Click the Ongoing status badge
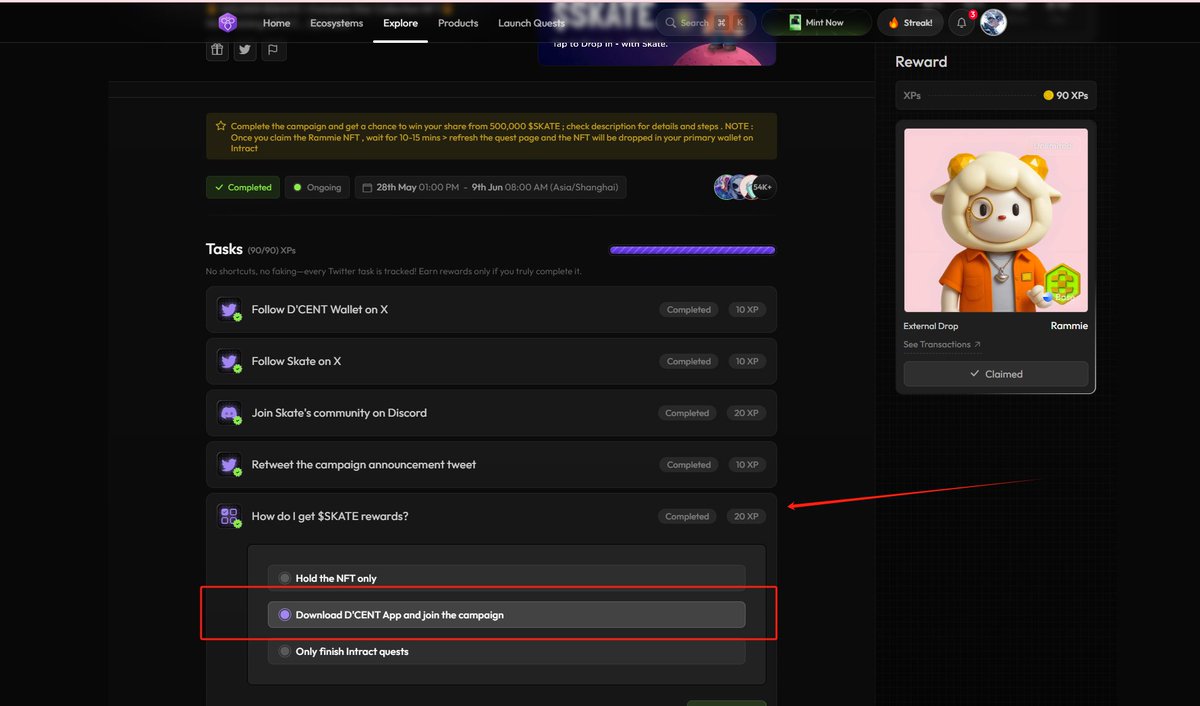This screenshot has height=706, width=1200. (317, 187)
